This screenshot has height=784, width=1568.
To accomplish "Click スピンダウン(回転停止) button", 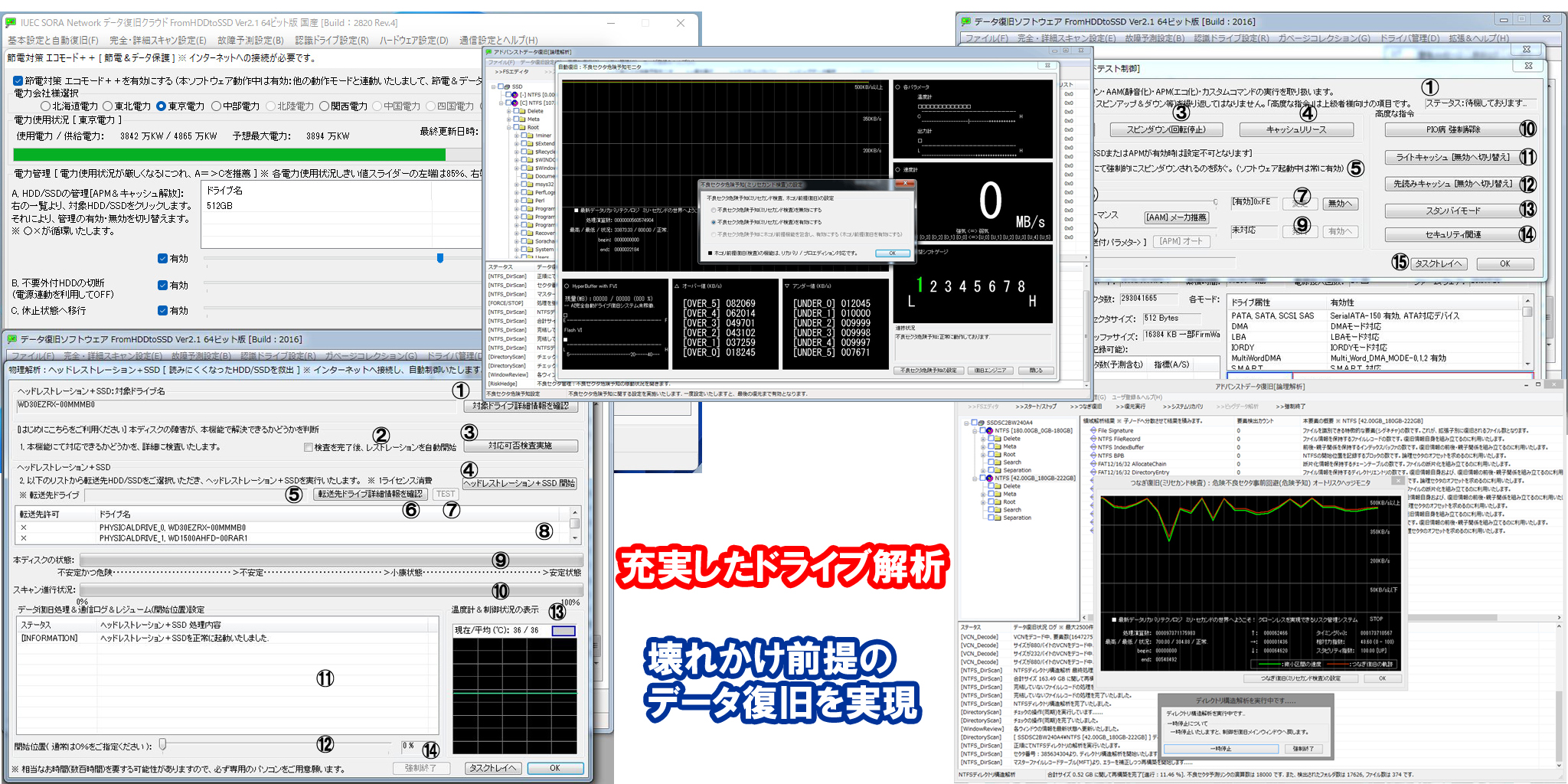I will (x=1165, y=130).
